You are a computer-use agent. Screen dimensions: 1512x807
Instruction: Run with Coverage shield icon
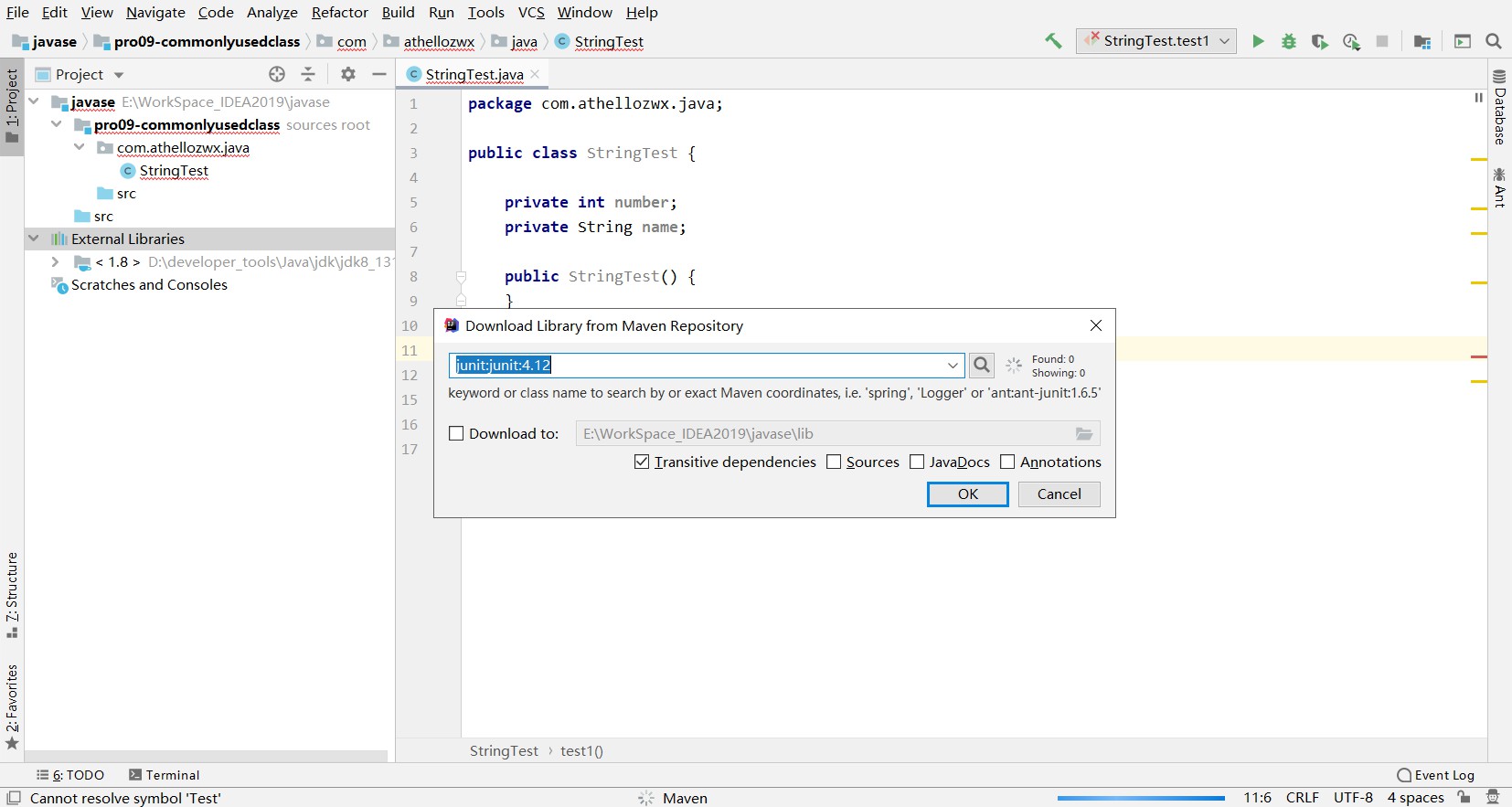1319,41
